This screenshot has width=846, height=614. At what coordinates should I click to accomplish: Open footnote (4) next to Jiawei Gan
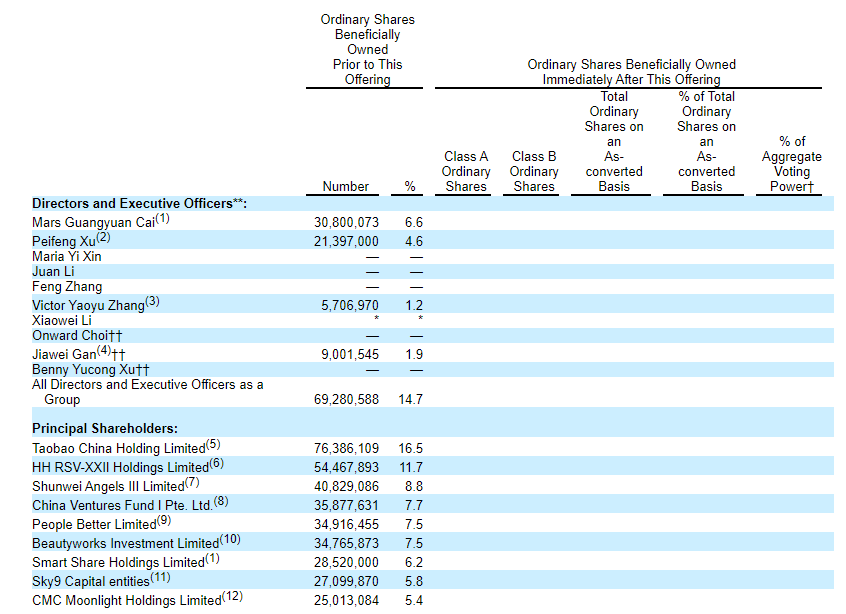104,351
